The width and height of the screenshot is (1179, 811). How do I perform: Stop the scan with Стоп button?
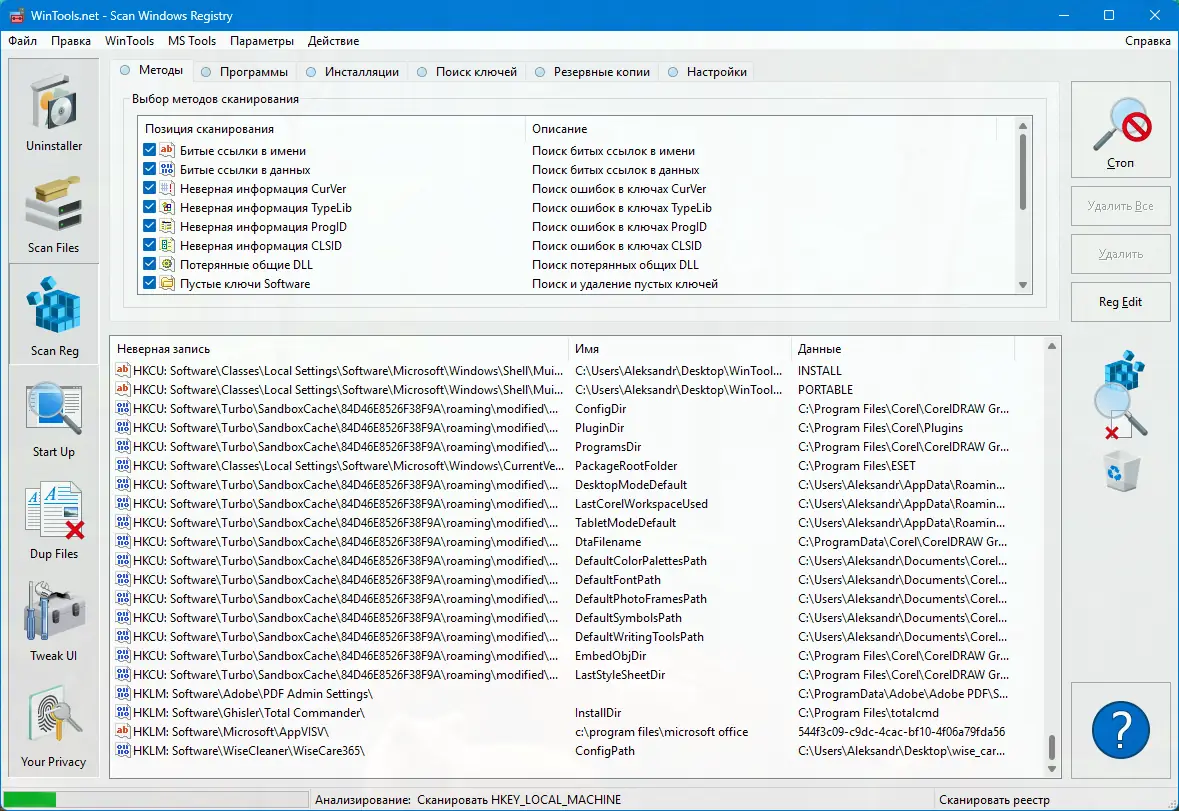1120,129
